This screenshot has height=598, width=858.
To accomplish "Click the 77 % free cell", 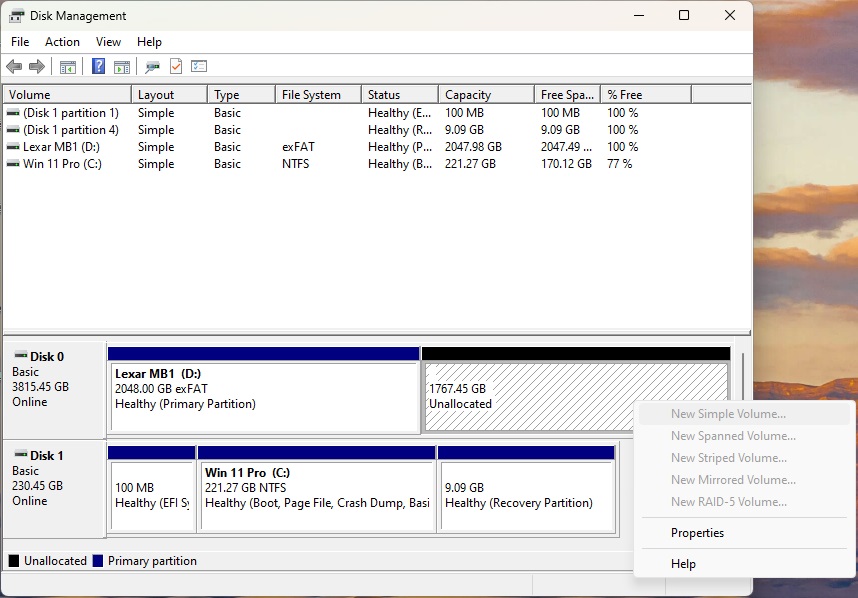I will pyautogui.click(x=619, y=164).
